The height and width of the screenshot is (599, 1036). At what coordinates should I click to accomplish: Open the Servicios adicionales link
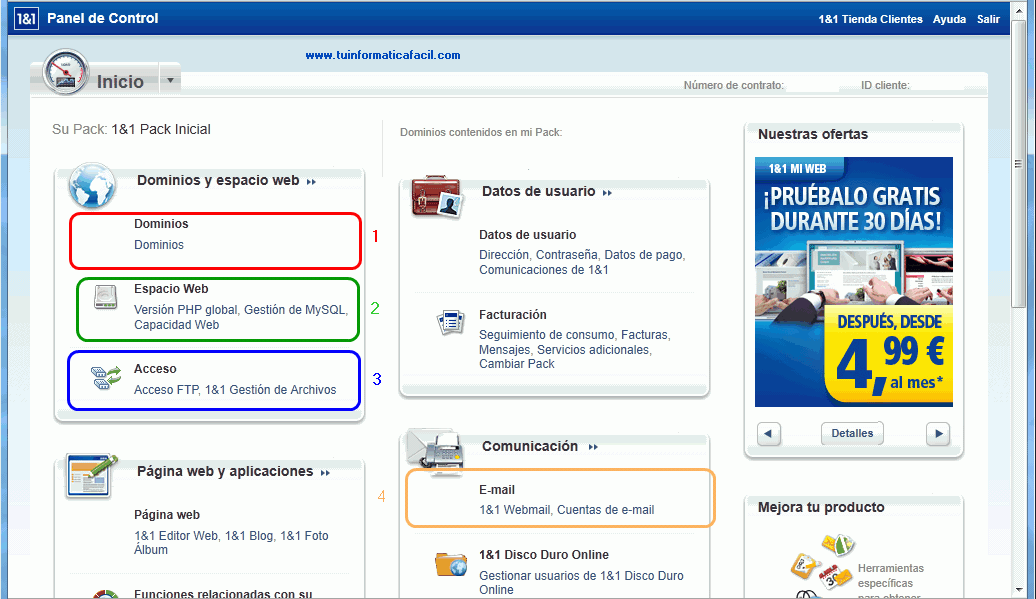593,349
